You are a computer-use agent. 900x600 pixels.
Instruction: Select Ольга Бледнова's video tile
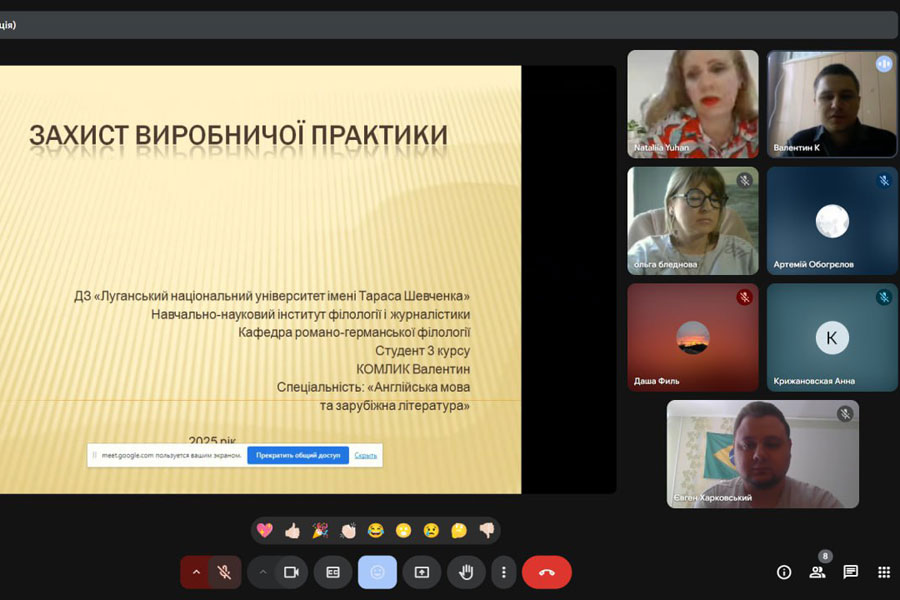(693, 220)
